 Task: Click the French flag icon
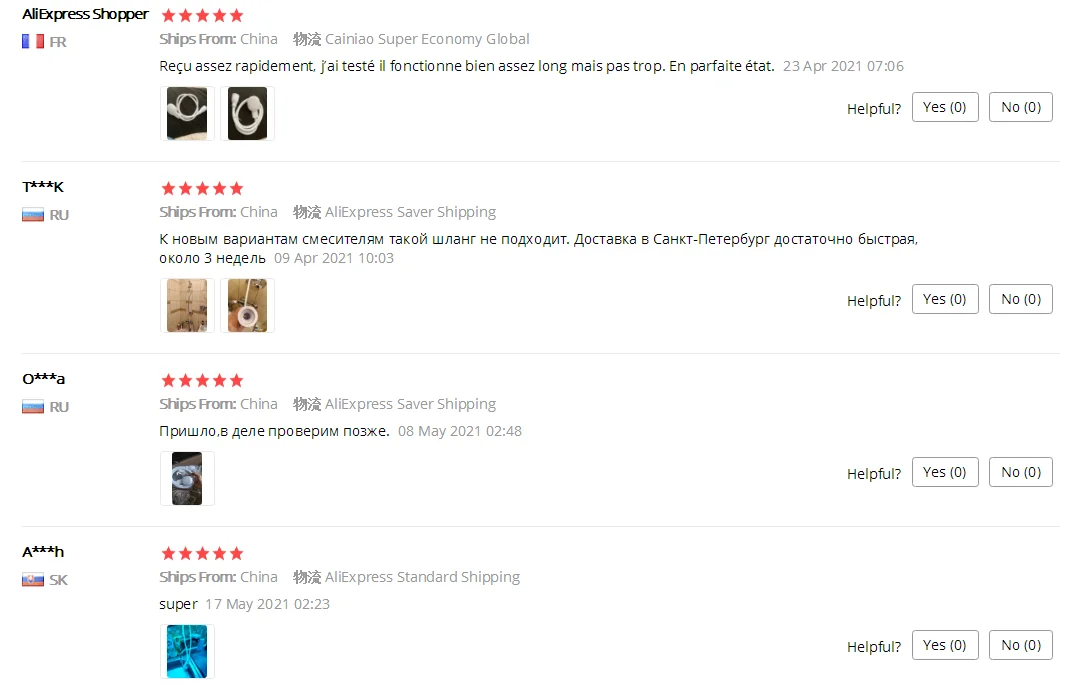point(33,42)
